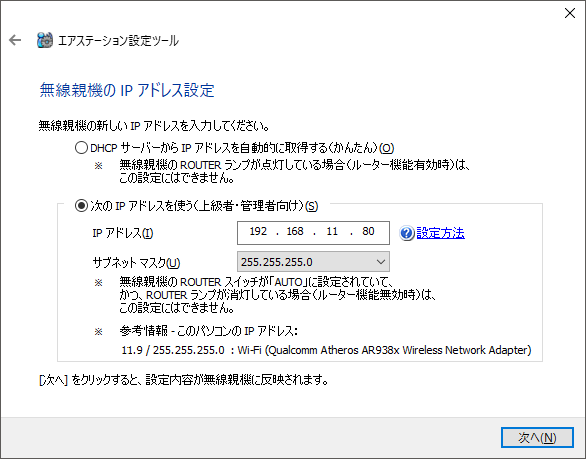
Task: Click the エアステーション設定ツール title text
Action: 118,40
